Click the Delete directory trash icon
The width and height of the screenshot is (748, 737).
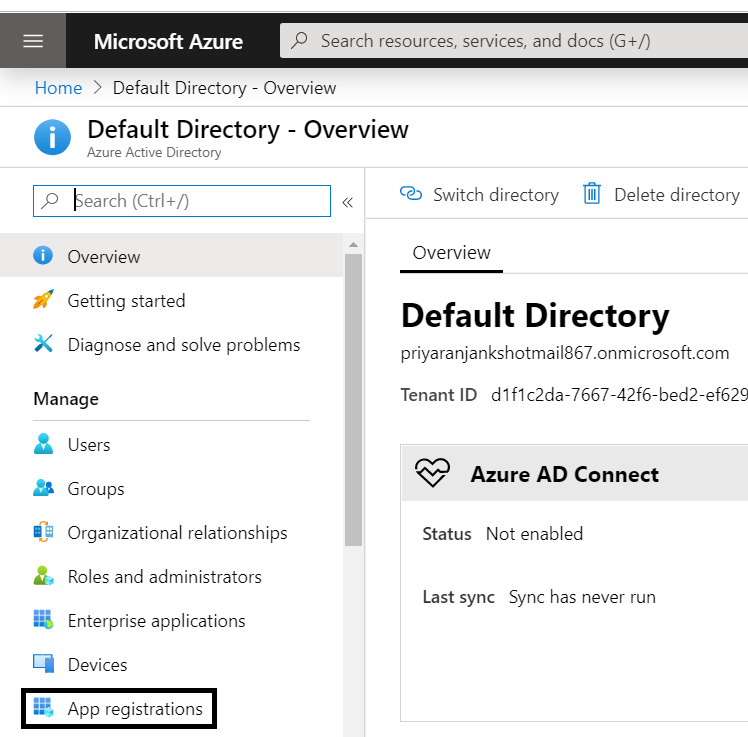click(x=592, y=193)
